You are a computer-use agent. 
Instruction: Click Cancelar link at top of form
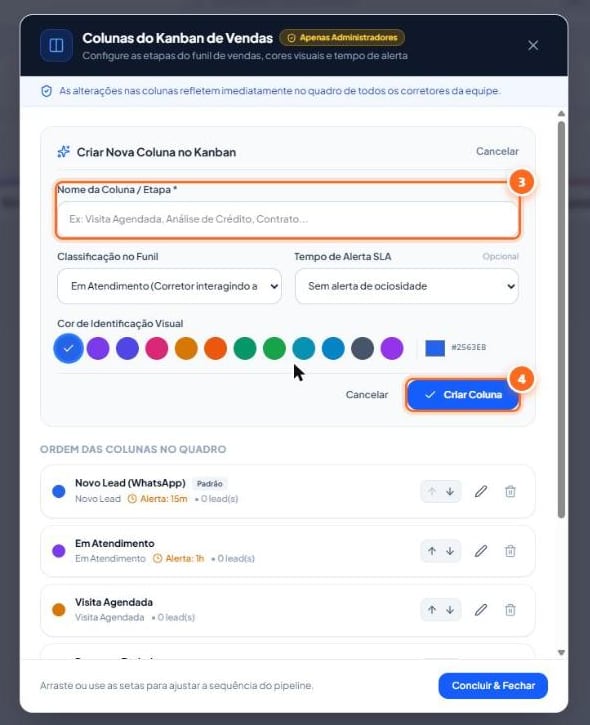(x=497, y=151)
